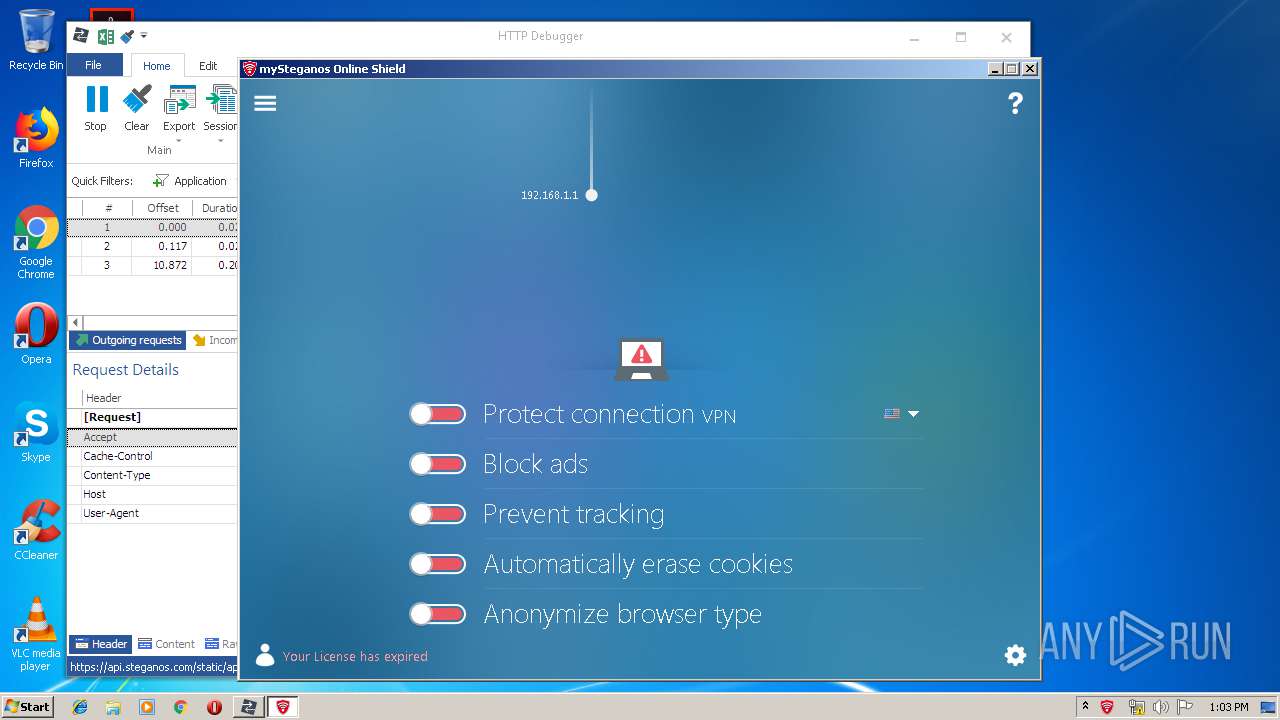Click the Start button
Viewport: 1280px width, 720px height.
tap(27, 707)
